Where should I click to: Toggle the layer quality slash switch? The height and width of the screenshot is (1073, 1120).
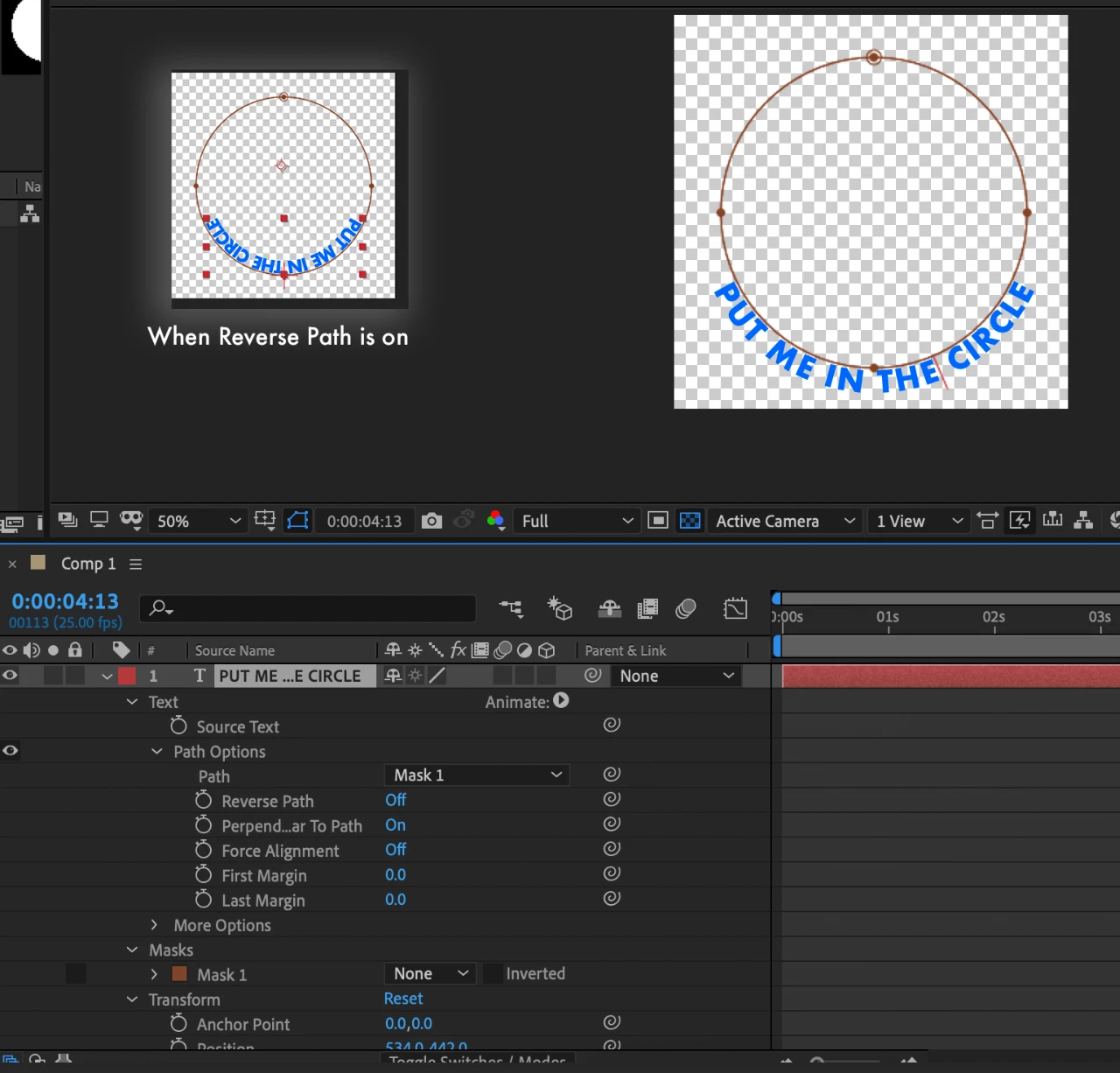437,676
